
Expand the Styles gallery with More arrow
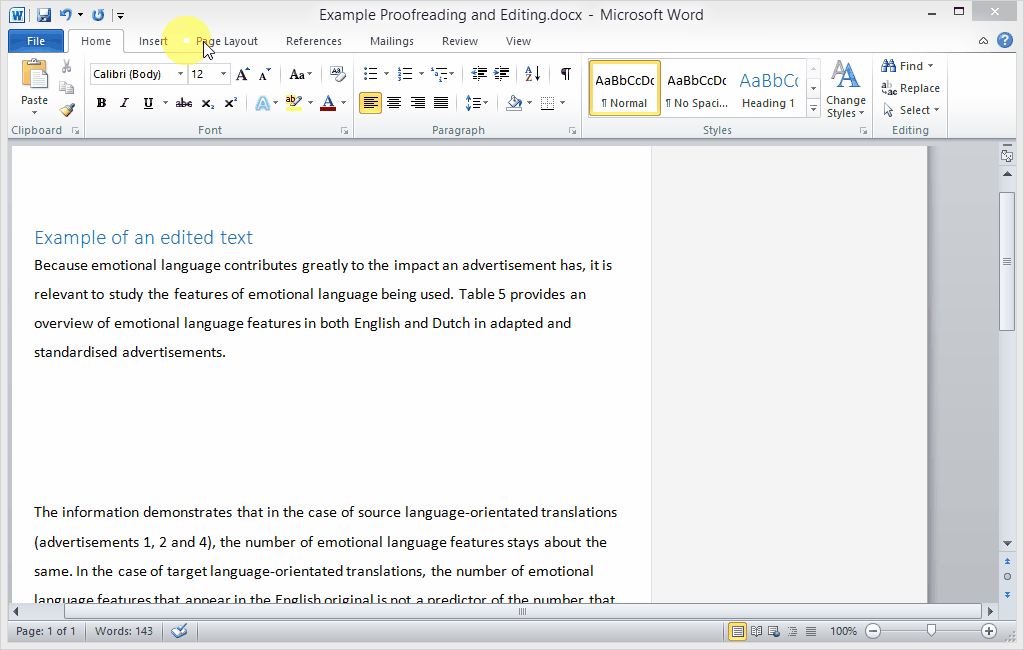[813, 109]
